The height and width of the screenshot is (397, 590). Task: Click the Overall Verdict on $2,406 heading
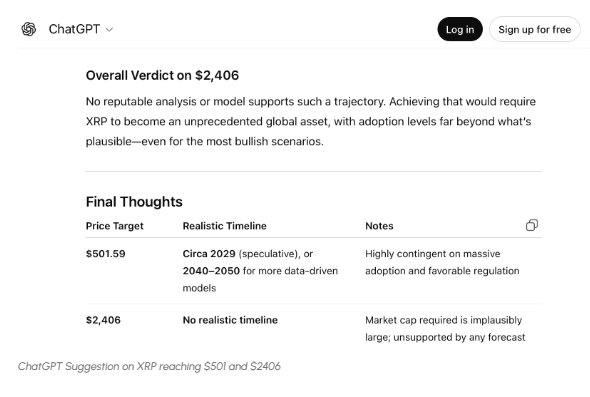(162, 75)
